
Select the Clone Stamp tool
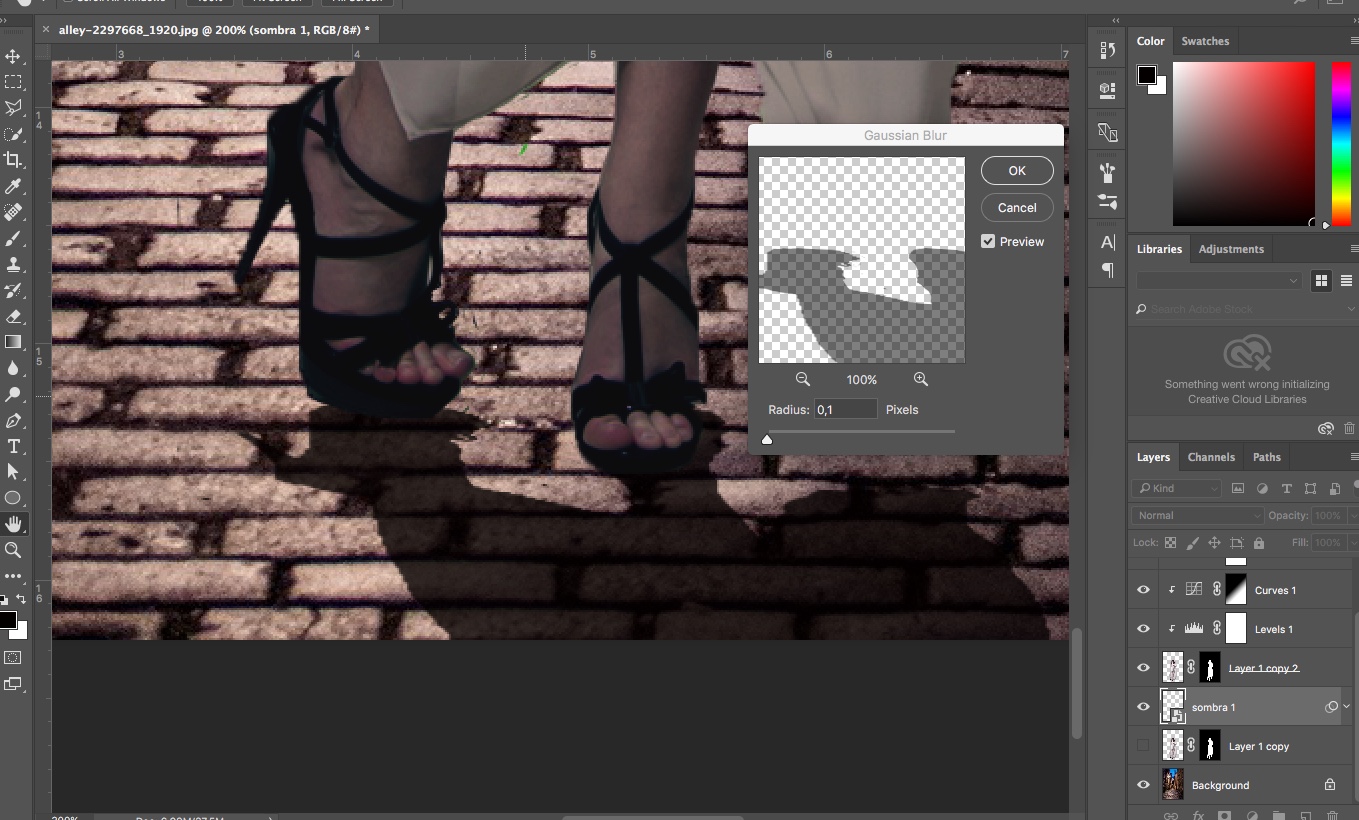tap(13, 264)
